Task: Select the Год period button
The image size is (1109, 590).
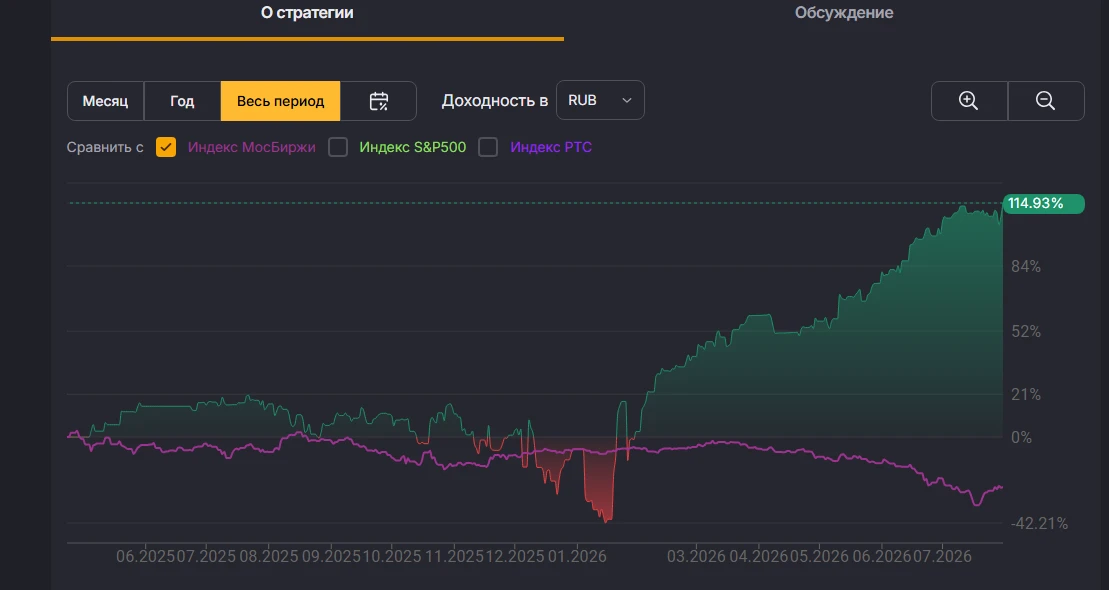Action: tap(182, 101)
